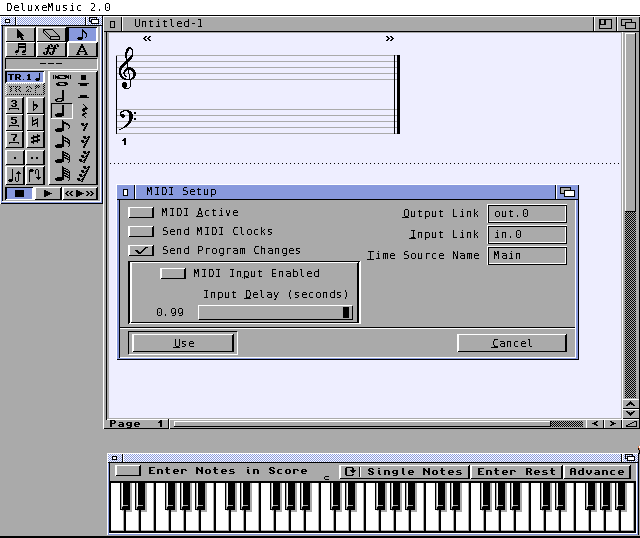Select the sharp accidental button

(x=36, y=139)
